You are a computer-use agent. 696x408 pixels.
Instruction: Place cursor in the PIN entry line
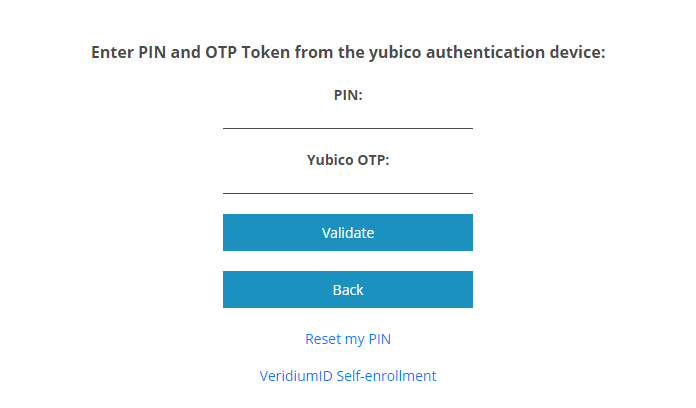click(347, 118)
